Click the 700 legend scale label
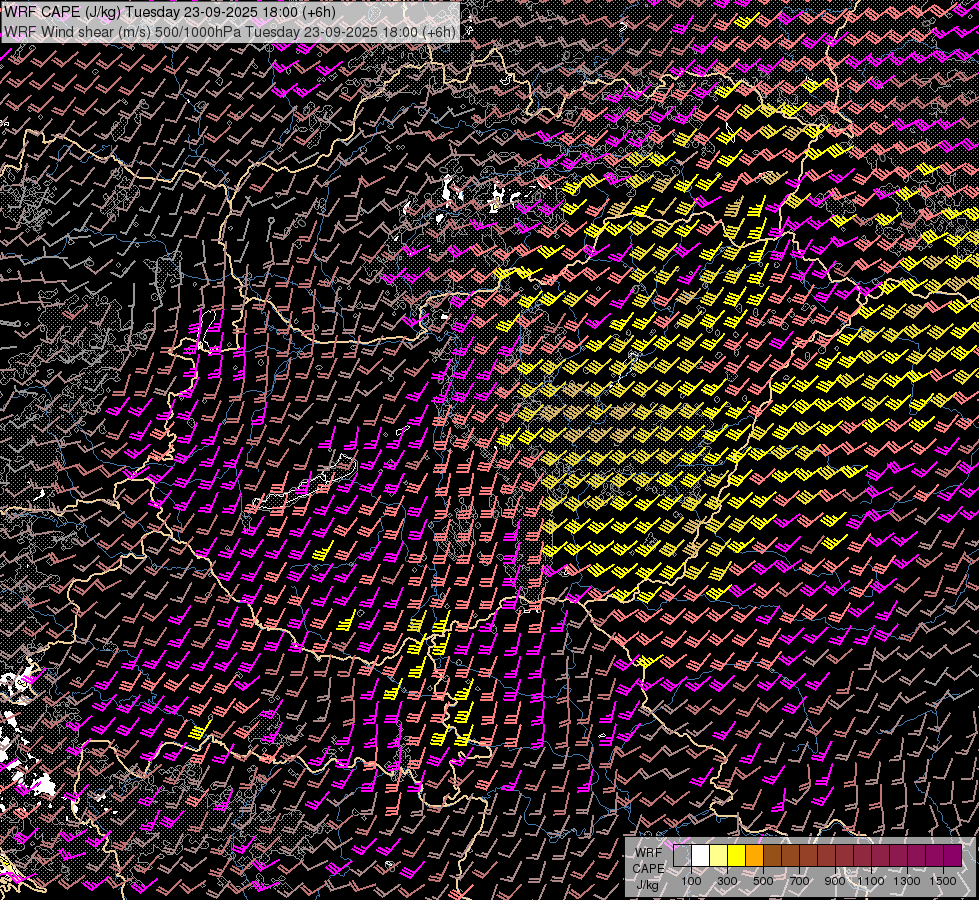This screenshot has height=900, width=979. (799, 881)
